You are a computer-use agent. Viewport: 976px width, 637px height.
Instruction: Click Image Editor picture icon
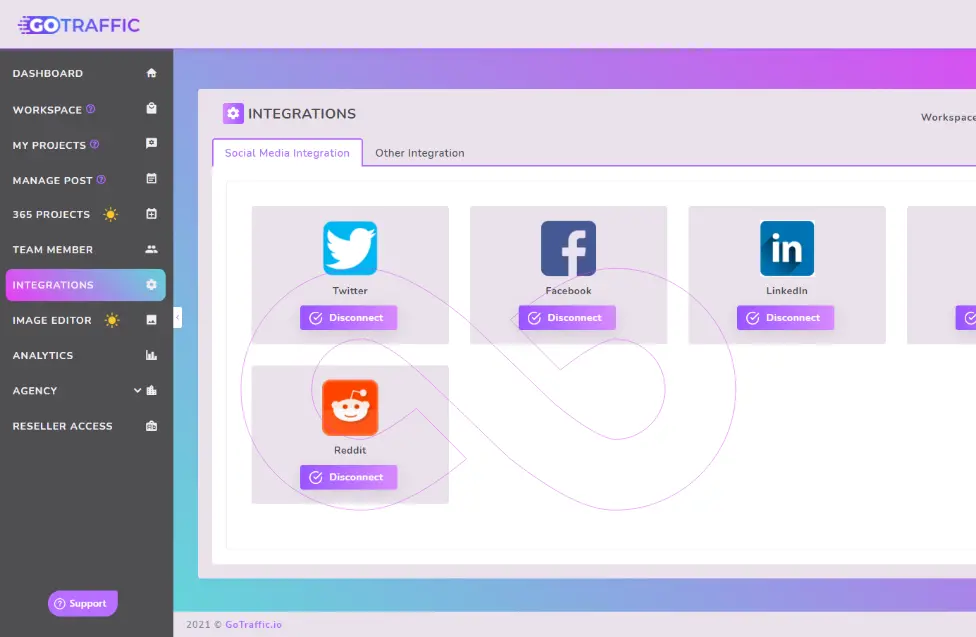151,320
